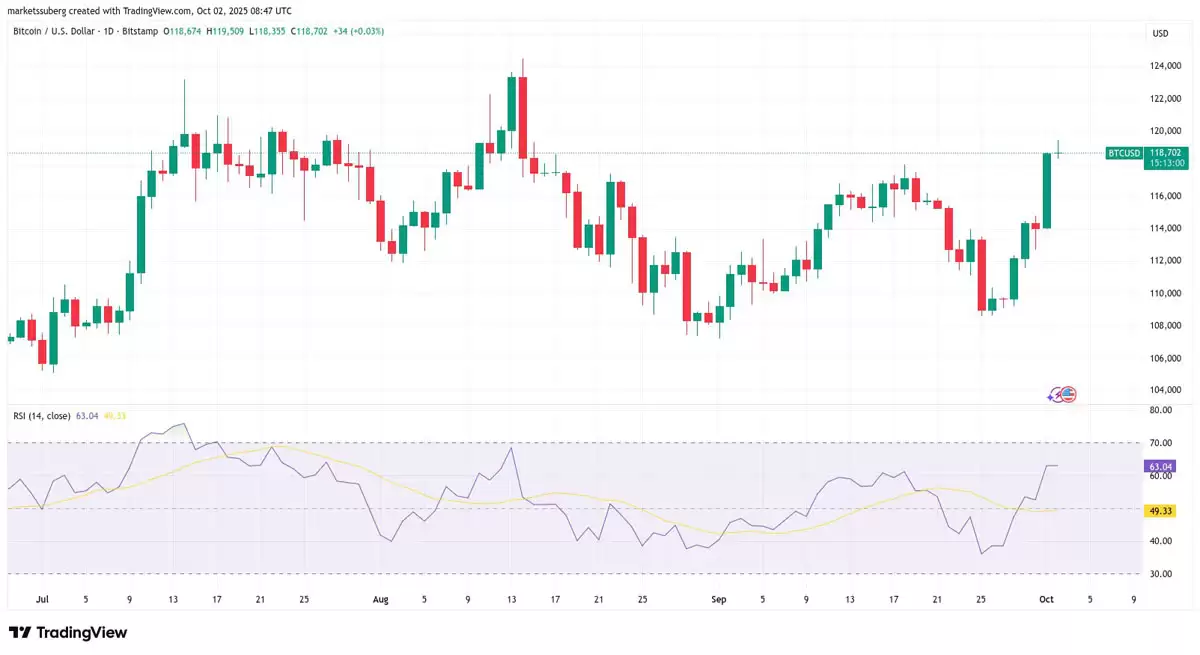Open the Bitstamp exchange selector in the legend
Image resolution: width=1200 pixels, height=655 pixels.
coord(141,31)
